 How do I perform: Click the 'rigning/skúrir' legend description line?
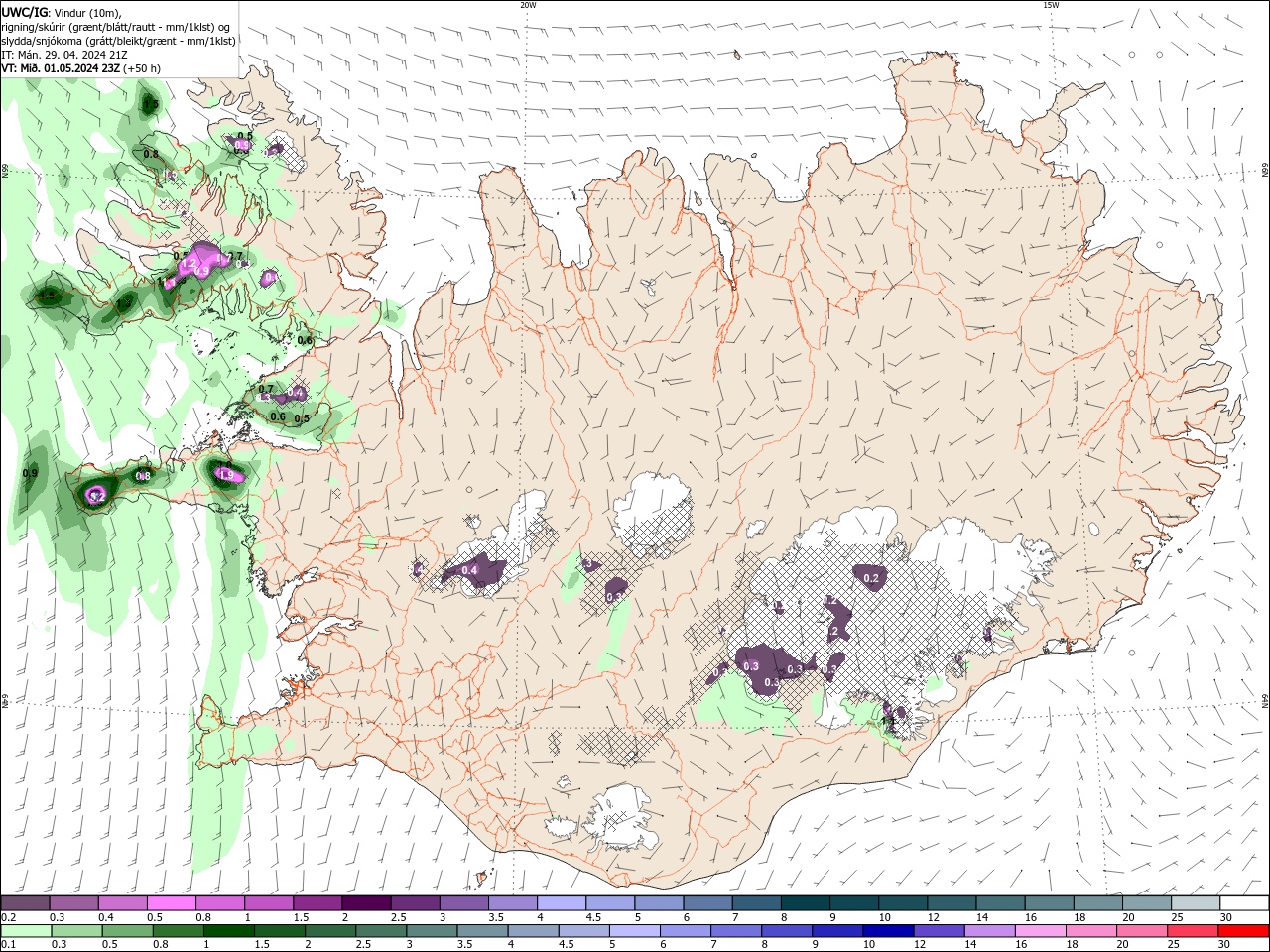pyautogui.click(x=117, y=27)
